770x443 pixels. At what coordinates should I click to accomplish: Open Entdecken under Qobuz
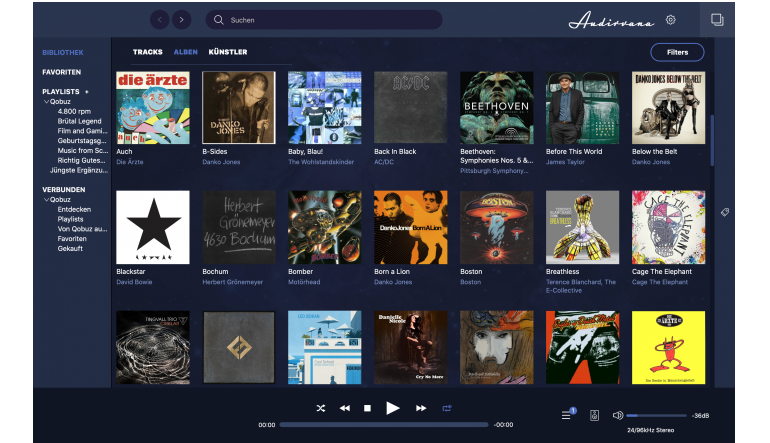coord(74,209)
